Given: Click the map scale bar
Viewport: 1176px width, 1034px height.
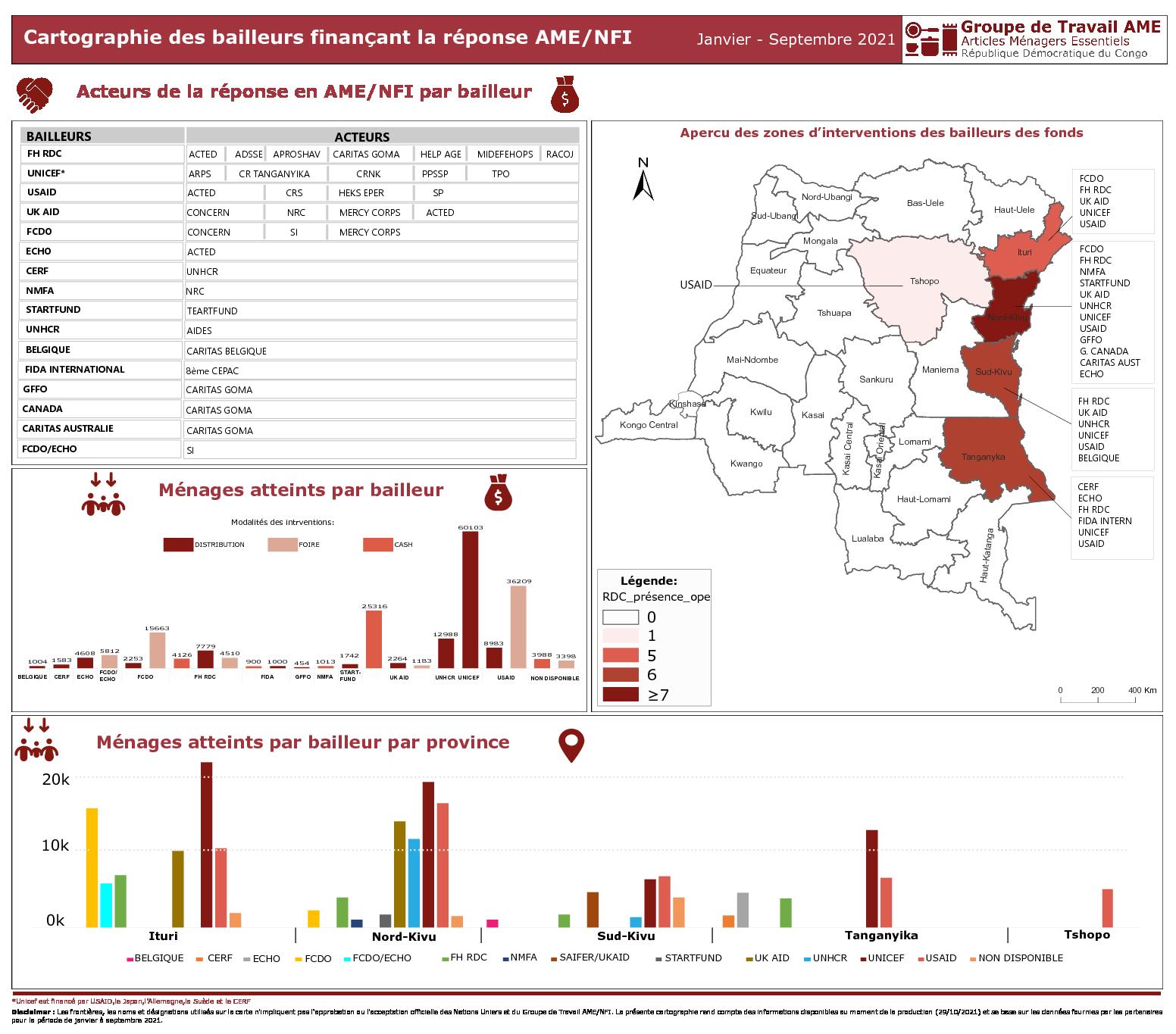Looking at the screenshot, I should click(1108, 695).
